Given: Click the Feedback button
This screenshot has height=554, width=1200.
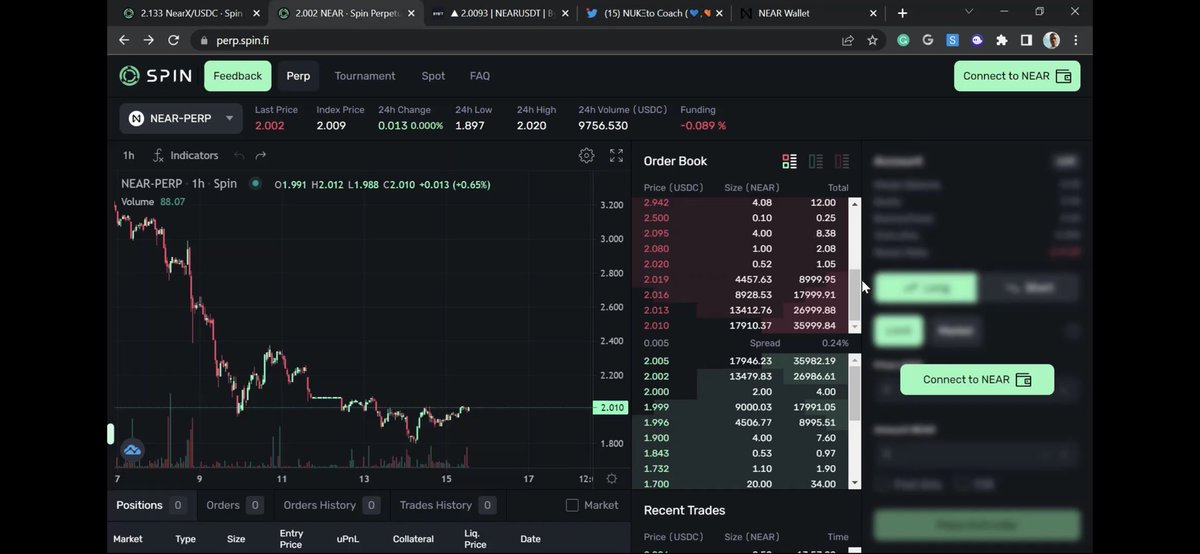Looking at the screenshot, I should click(x=238, y=76).
